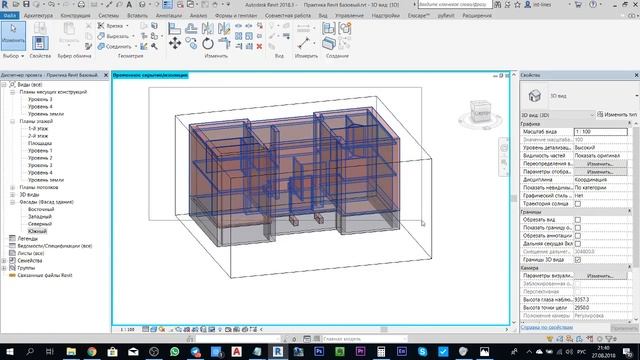
Task: Switch to the Архитектура ribbon tab
Action: click(x=38, y=16)
